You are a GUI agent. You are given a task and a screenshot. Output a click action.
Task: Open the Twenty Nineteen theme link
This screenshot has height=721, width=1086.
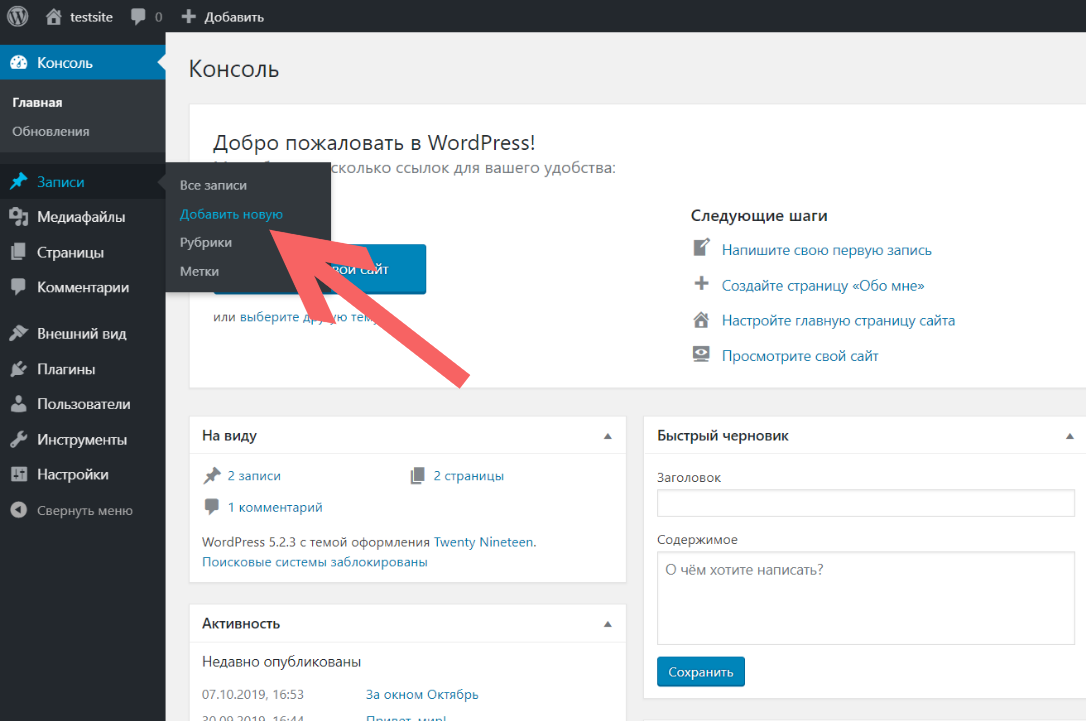[483, 542]
